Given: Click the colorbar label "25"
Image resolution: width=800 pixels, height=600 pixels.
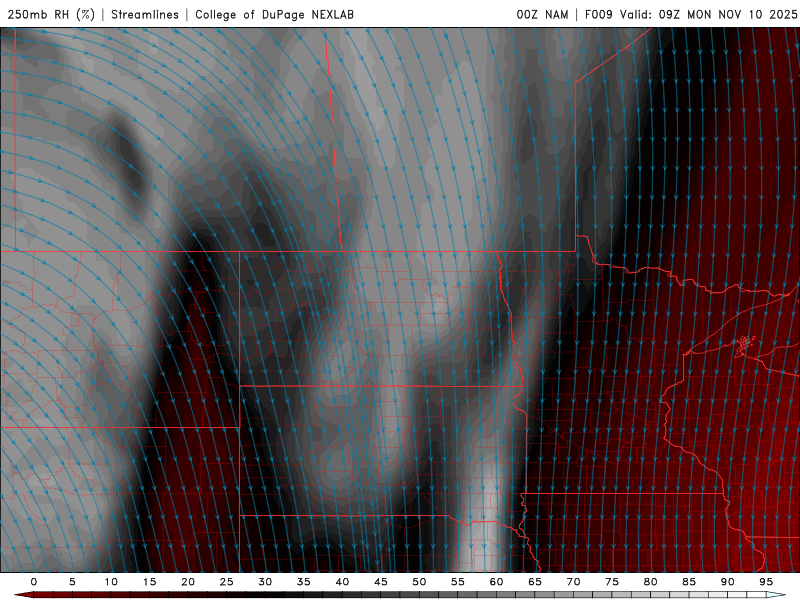Looking at the screenshot, I should [227, 582].
